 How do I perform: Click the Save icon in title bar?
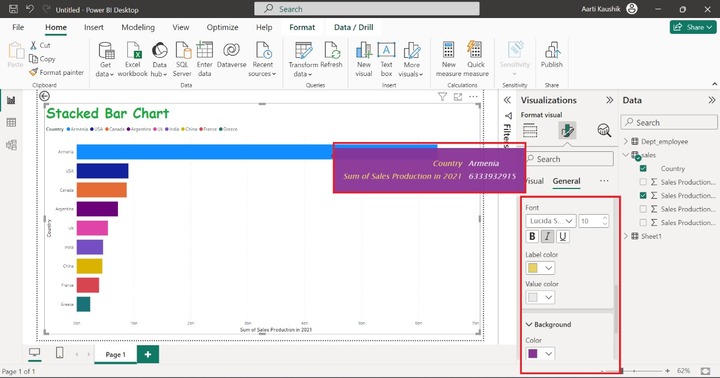pos(13,9)
